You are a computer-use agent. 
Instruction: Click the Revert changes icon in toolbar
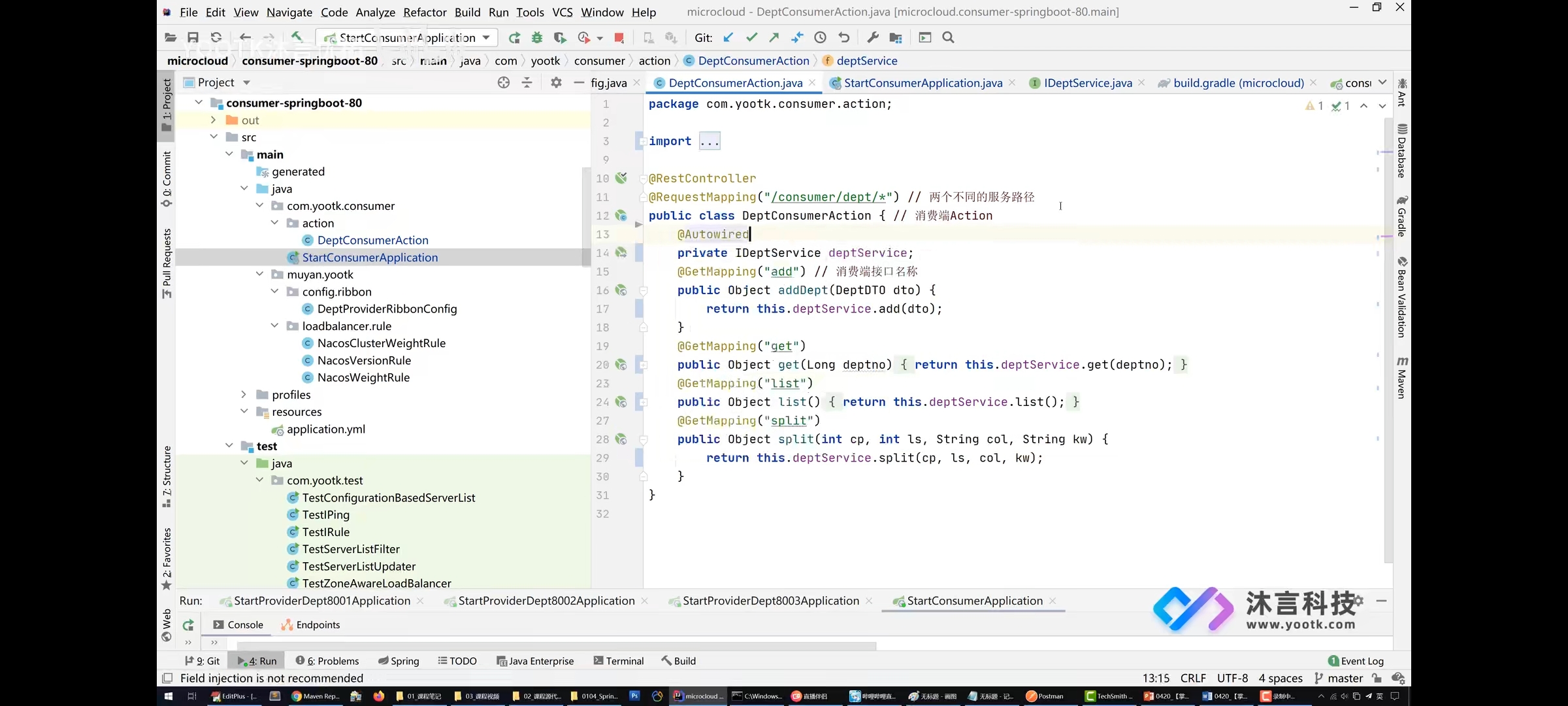(x=842, y=37)
